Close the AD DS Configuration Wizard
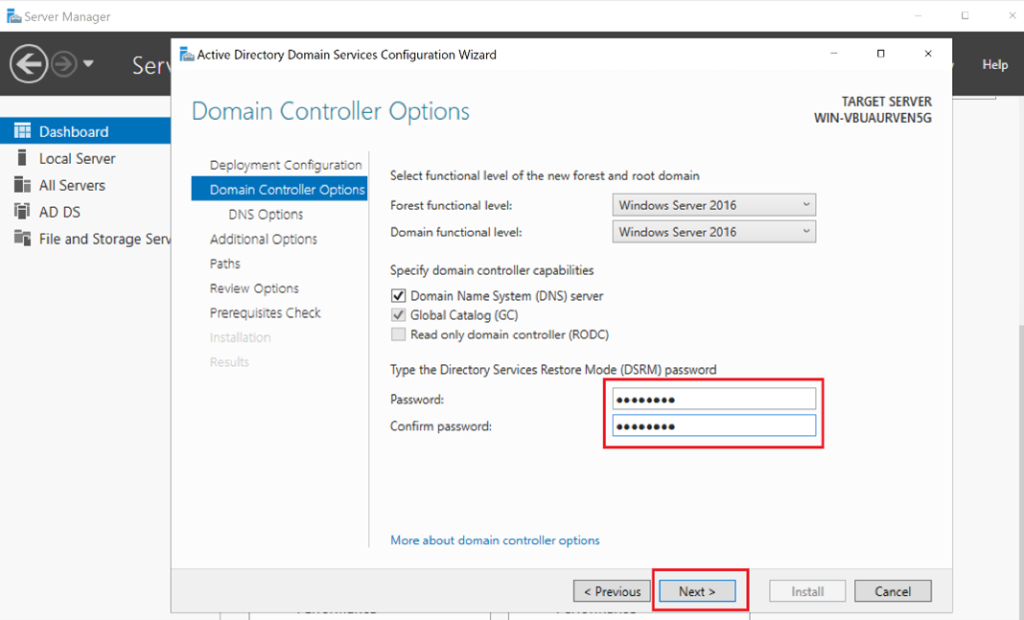Screen dimensions: 1024x620 tap(928, 54)
